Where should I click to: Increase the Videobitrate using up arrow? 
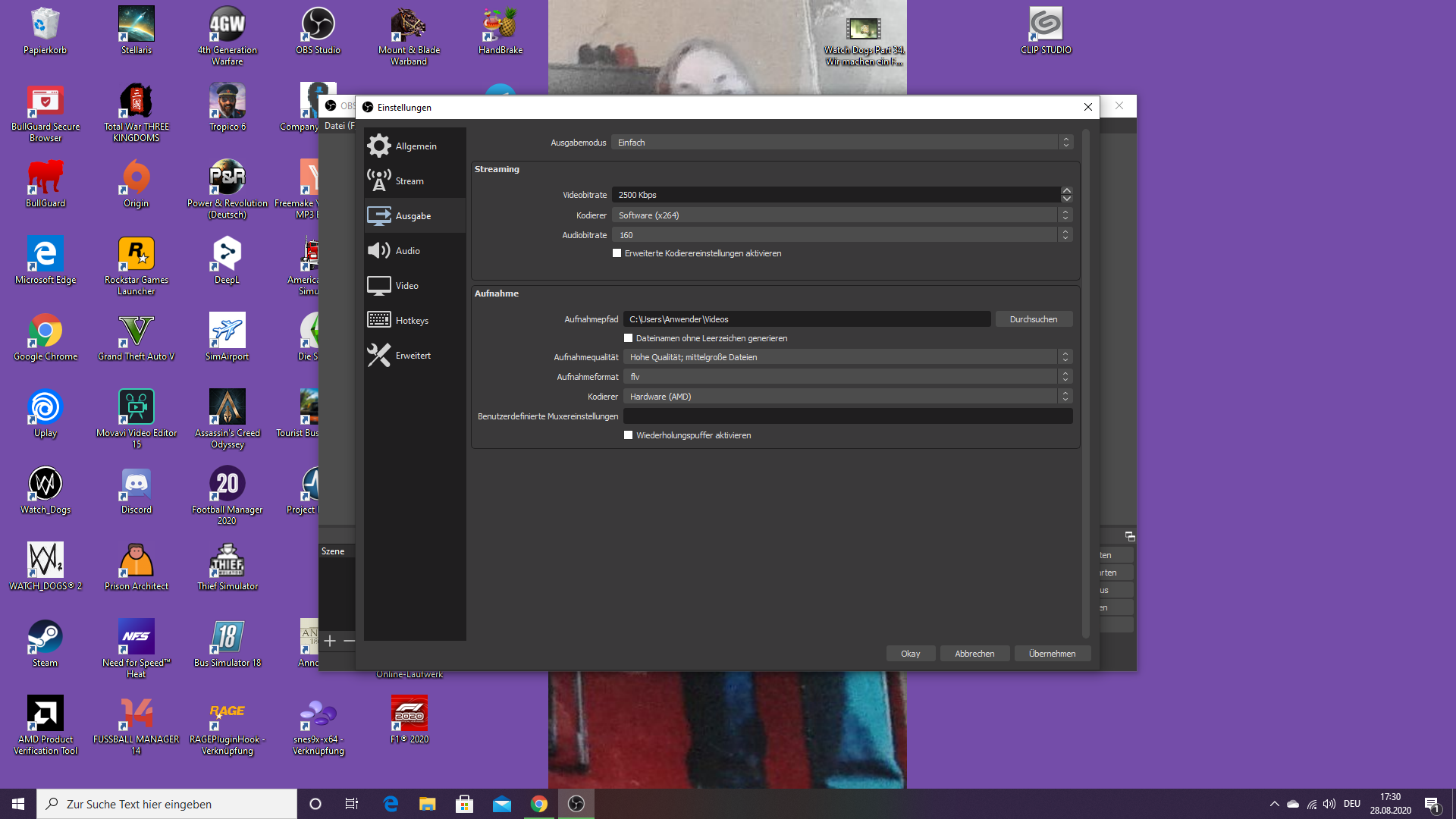[1066, 191]
